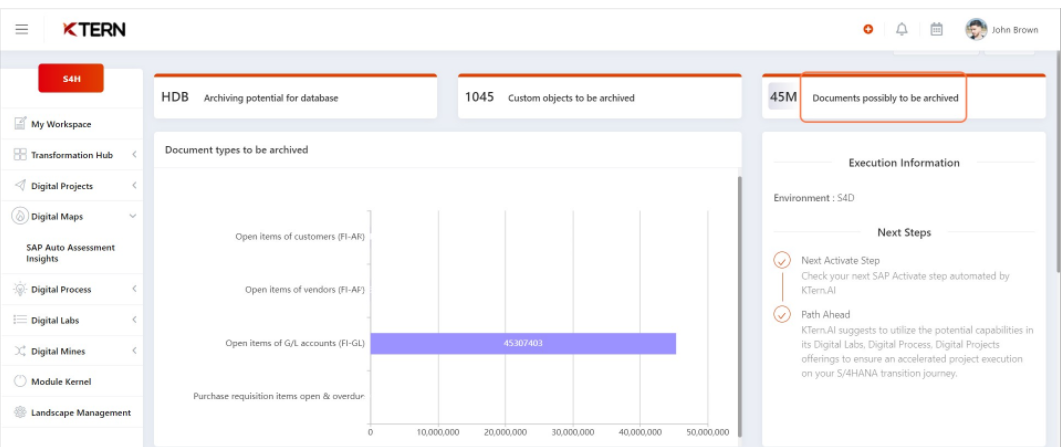Image resolution: width=1061 pixels, height=447 pixels.
Task: Click the John Brown username
Action: tap(1015, 30)
